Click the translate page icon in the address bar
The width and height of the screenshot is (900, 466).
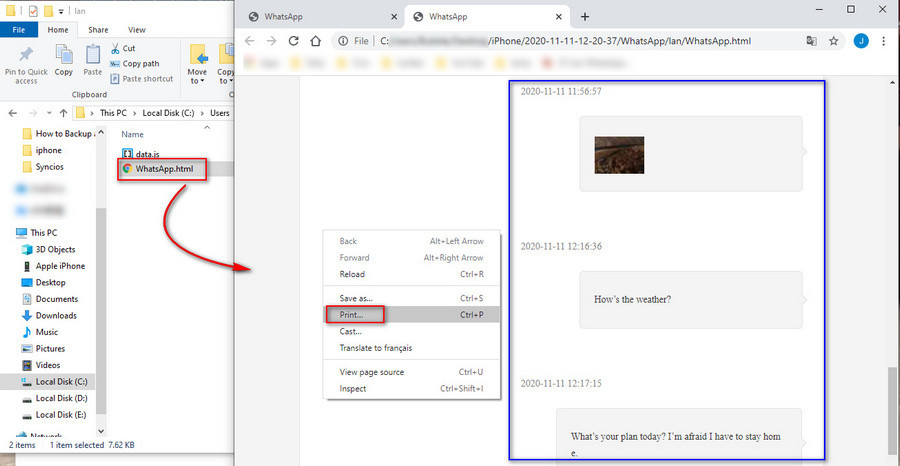tap(812, 41)
